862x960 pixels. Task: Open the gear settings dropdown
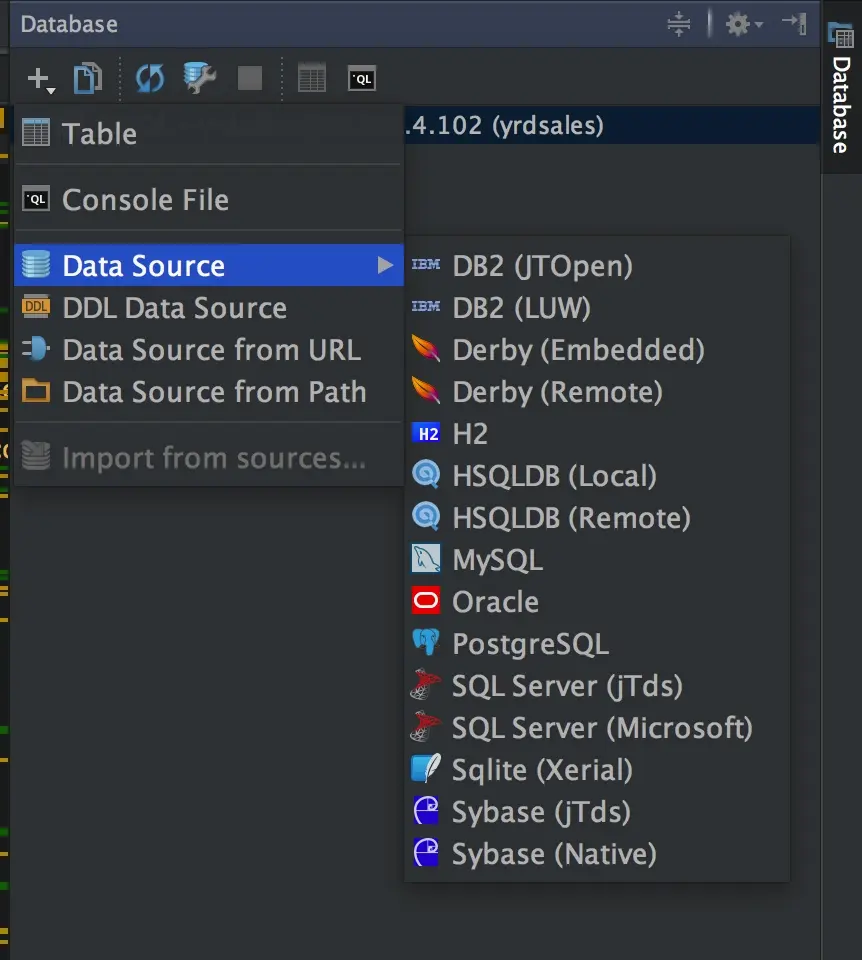pyautogui.click(x=743, y=24)
